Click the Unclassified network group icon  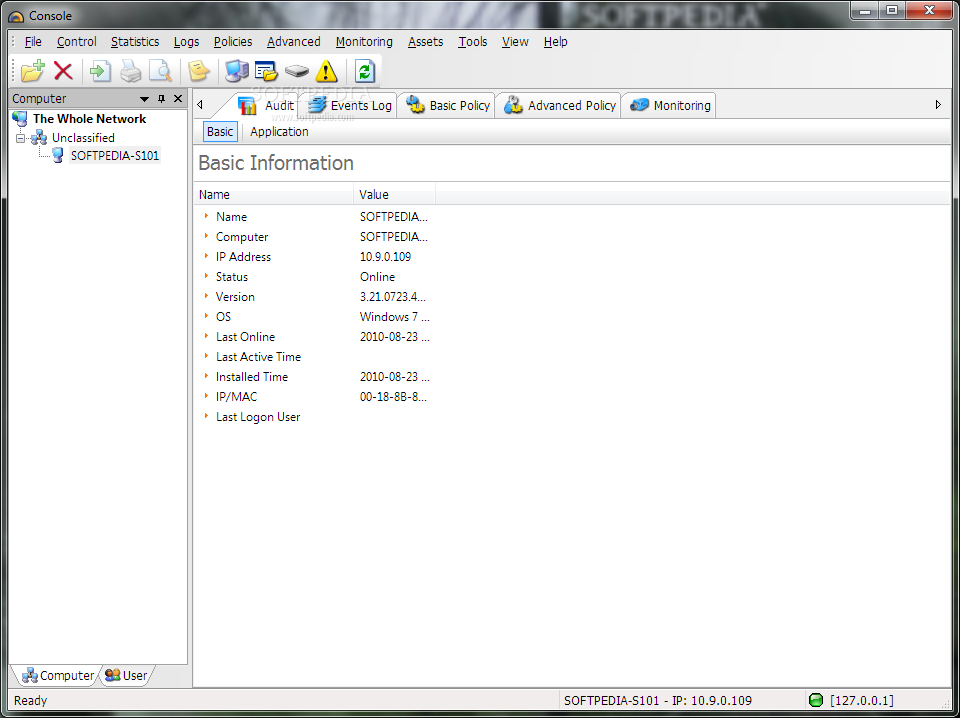(x=39, y=138)
